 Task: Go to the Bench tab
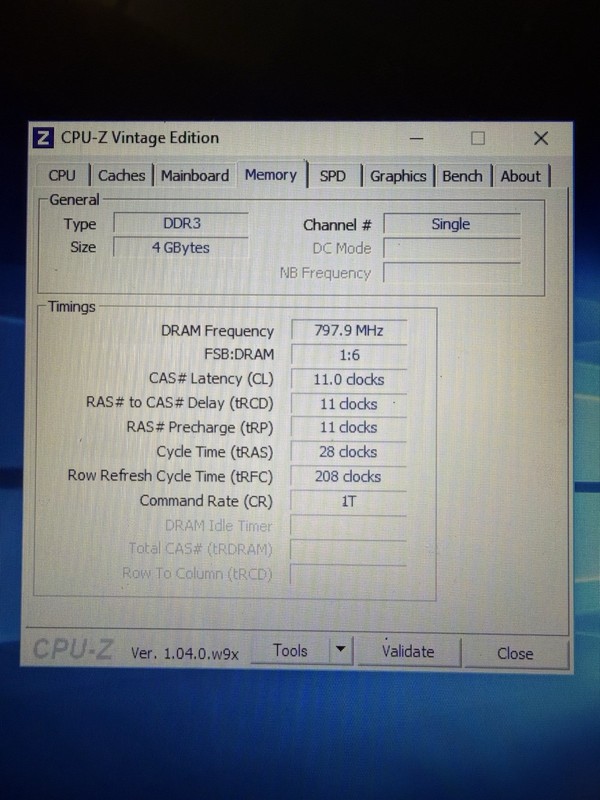[462, 176]
